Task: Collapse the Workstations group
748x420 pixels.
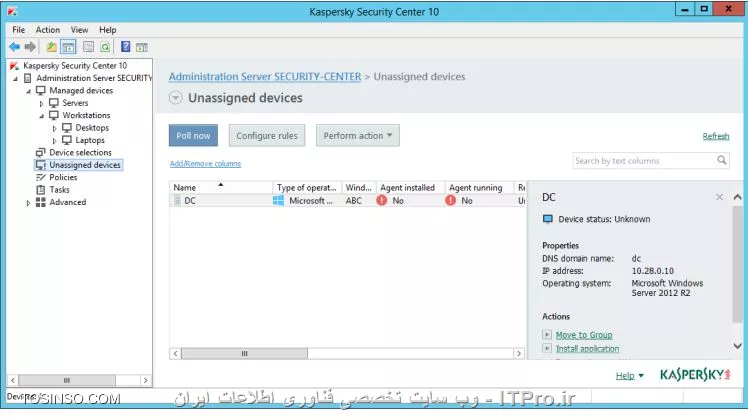Action: (42, 116)
